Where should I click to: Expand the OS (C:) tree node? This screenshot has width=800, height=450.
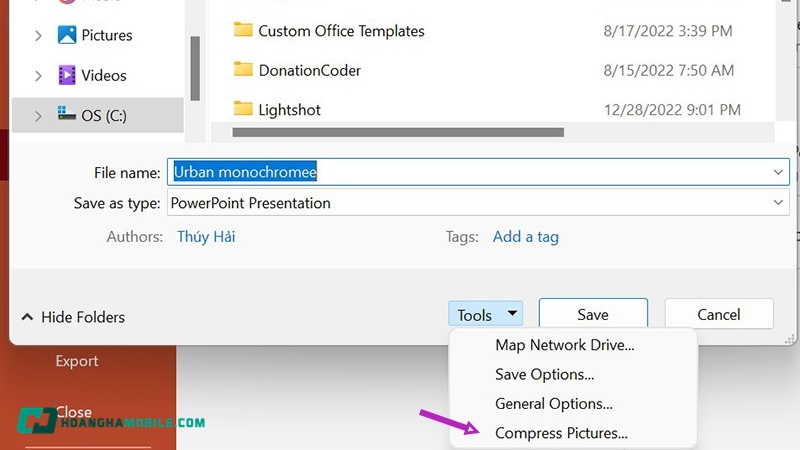[x=38, y=116]
